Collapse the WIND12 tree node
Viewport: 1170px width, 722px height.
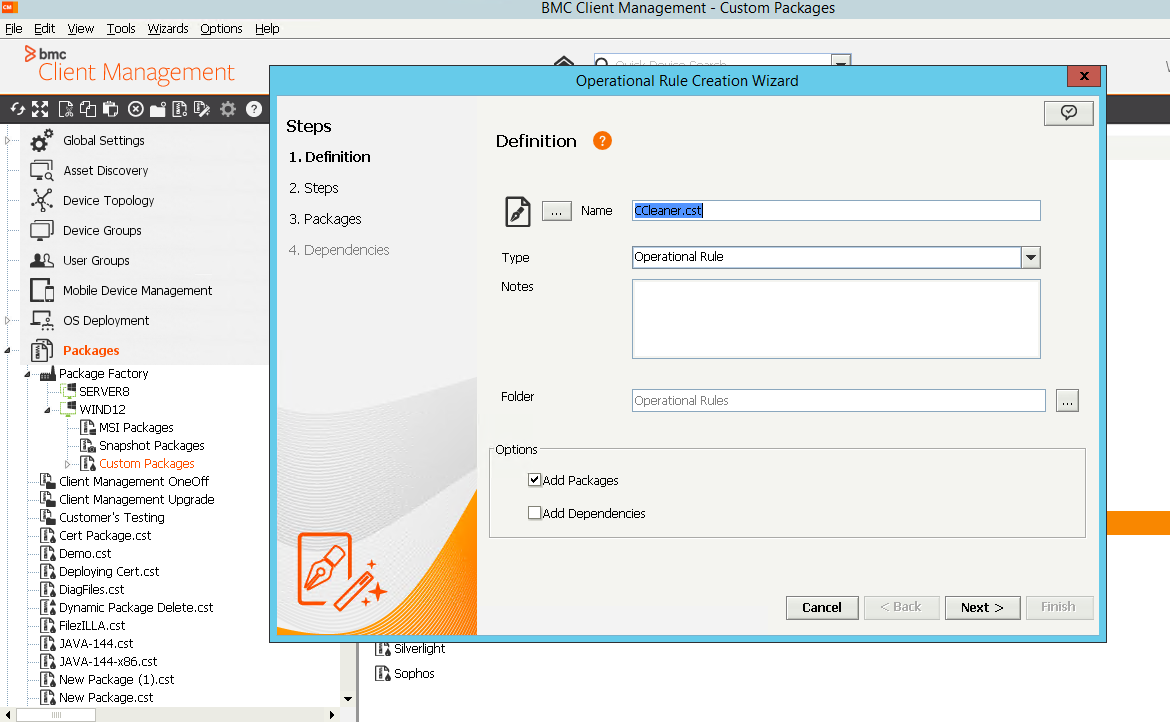pyautogui.click(x=47, y=410)
